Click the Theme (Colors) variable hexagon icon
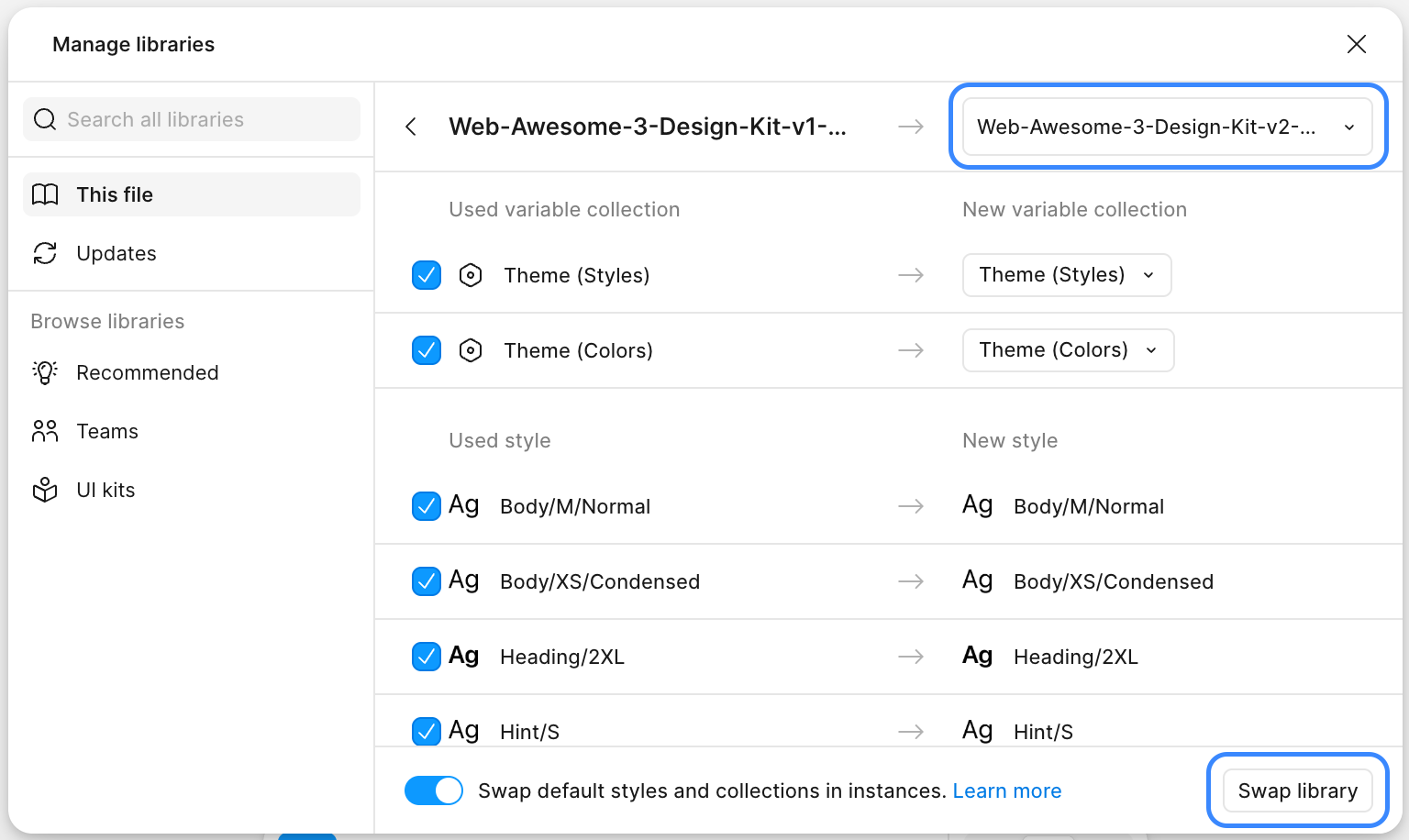The height and width of the screenshot is (840, 1409). click(x=471, y=350)
